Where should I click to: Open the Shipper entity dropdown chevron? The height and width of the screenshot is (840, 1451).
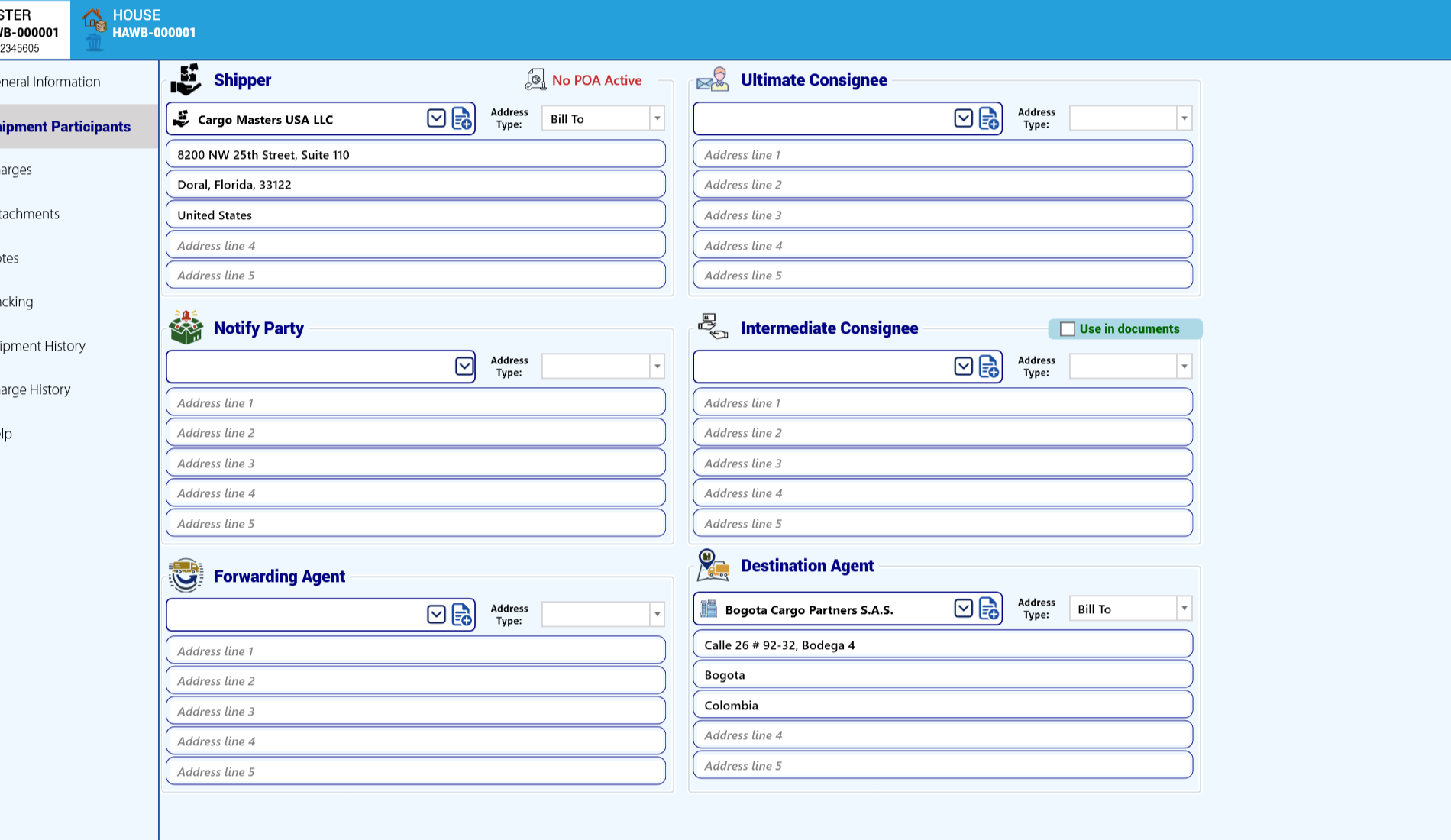436,118
